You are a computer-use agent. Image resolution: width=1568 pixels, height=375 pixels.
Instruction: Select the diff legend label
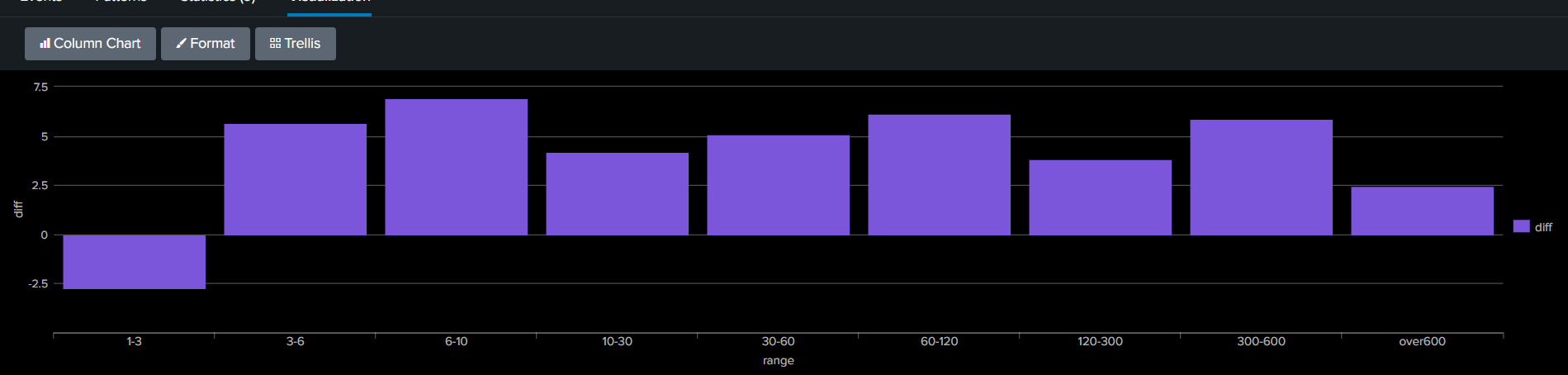1543,227
